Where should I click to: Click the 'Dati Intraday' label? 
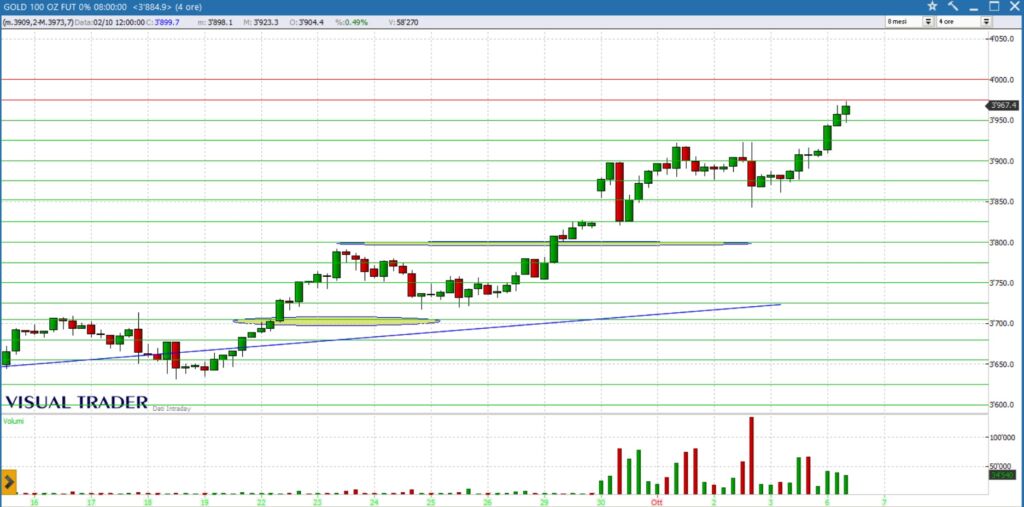click(171, 408)
